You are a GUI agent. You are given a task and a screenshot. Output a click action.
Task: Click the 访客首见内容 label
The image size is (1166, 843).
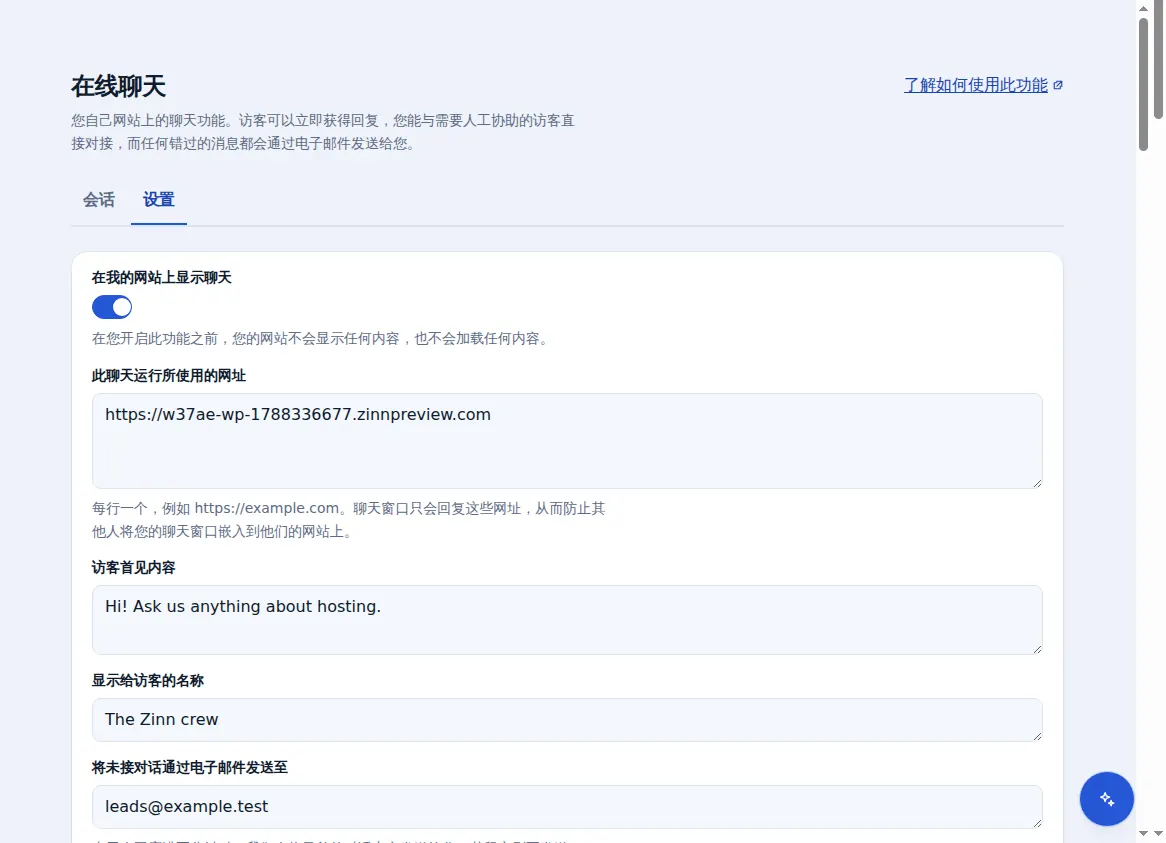coord(134,568)
